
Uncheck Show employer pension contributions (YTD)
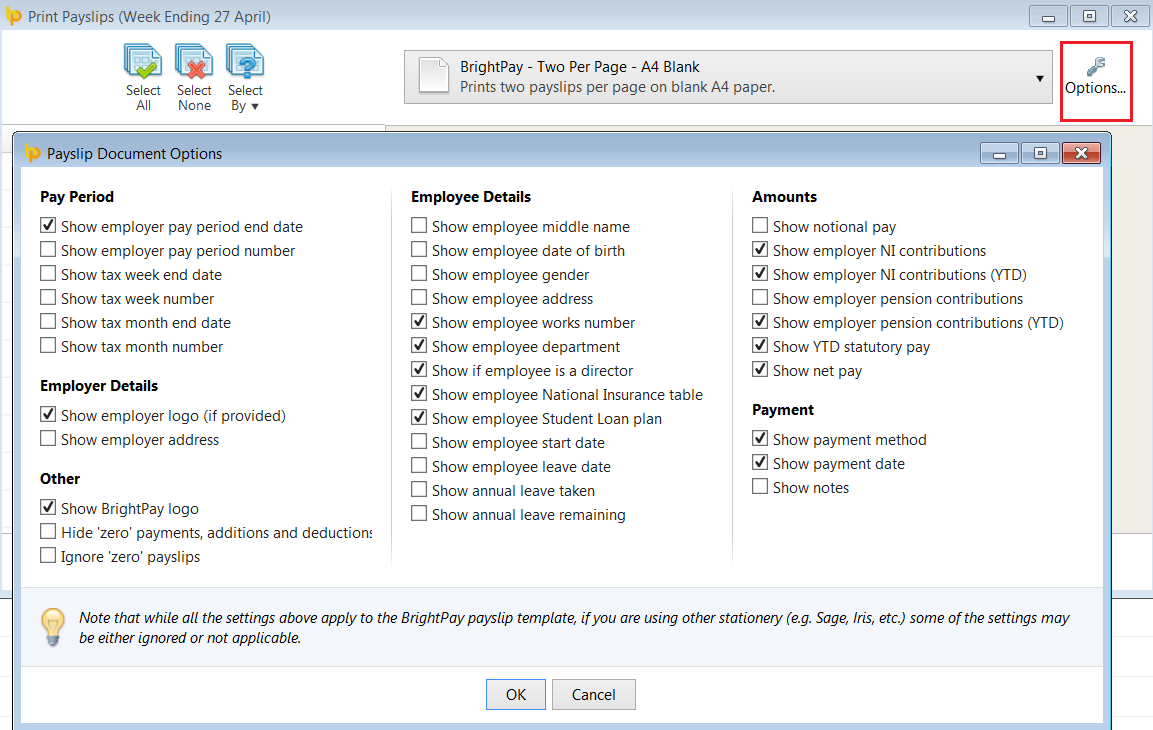pyautogui.click(x=760, y=322)
